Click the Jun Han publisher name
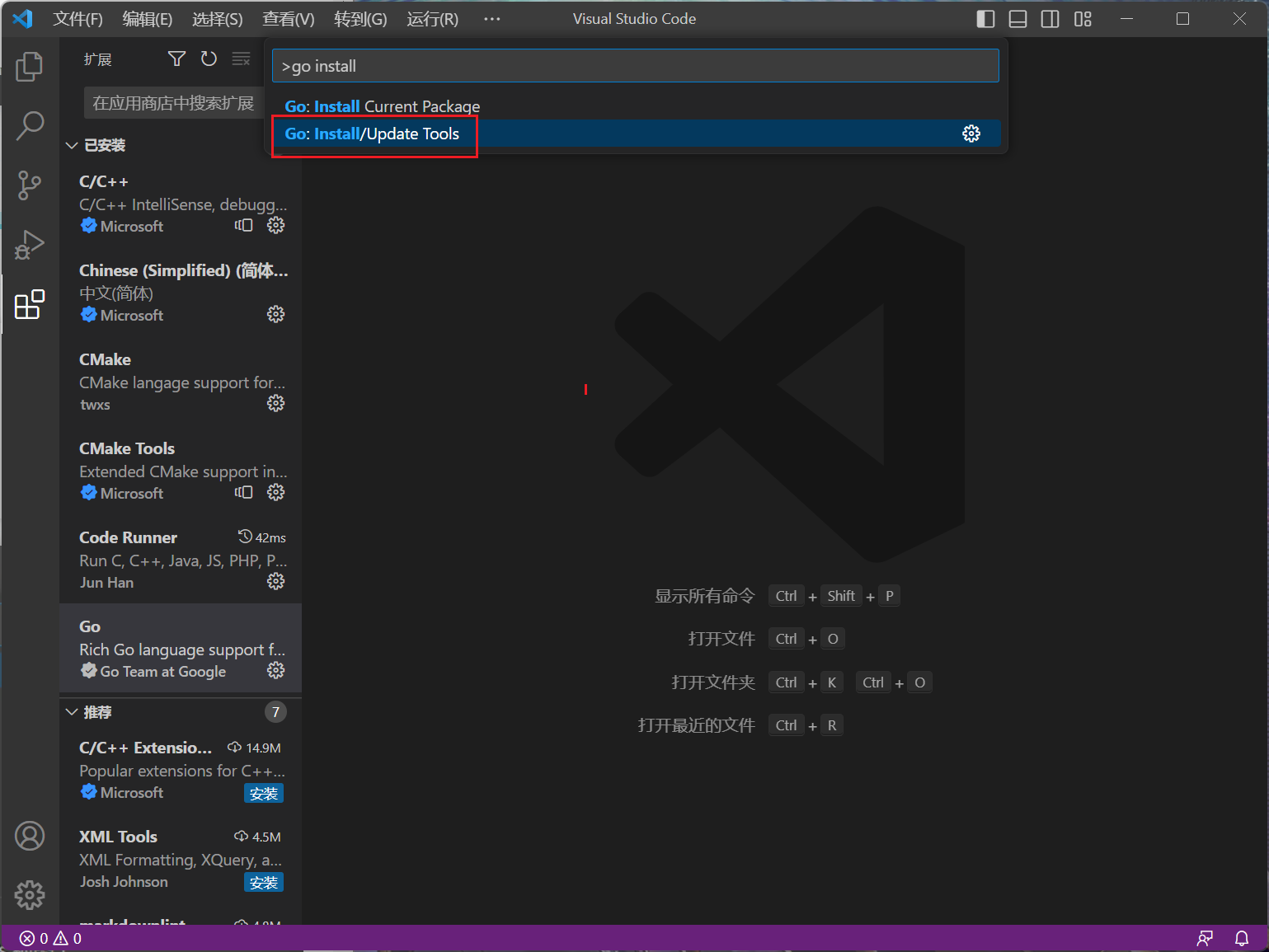 coord(106,583)
